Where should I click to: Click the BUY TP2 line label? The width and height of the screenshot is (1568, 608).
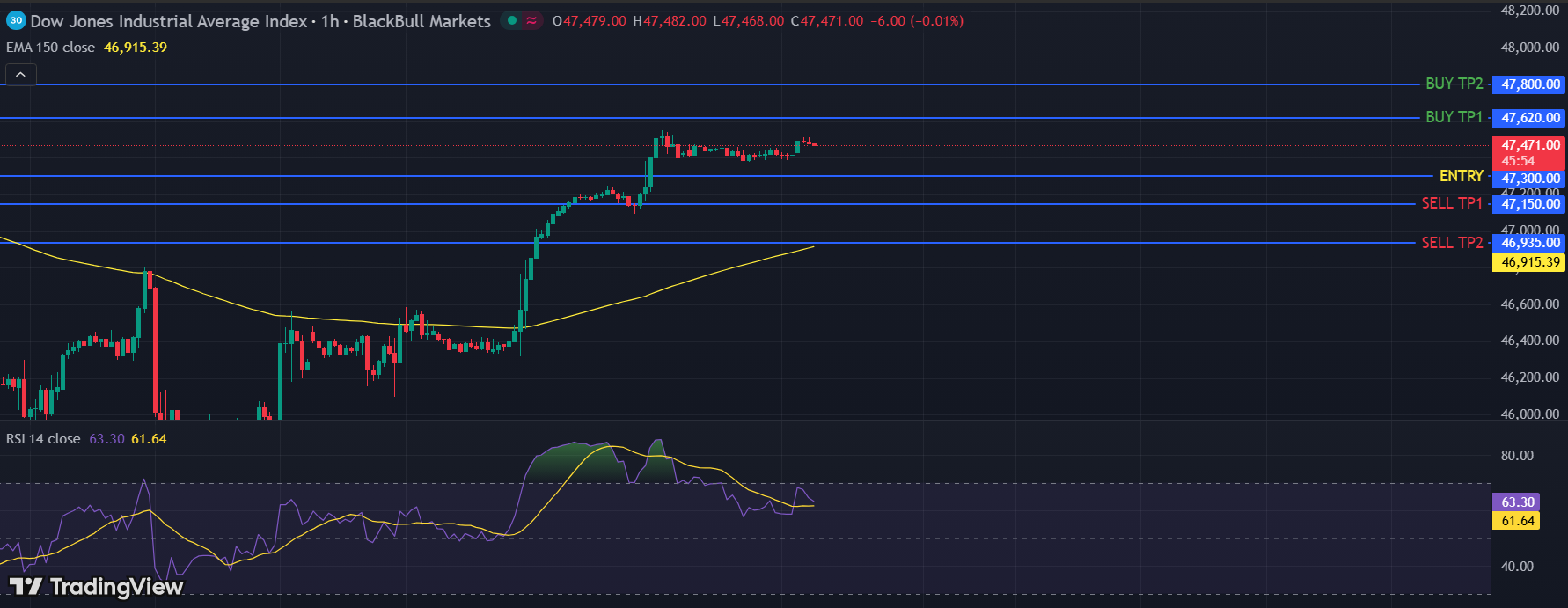point(1454,84)
